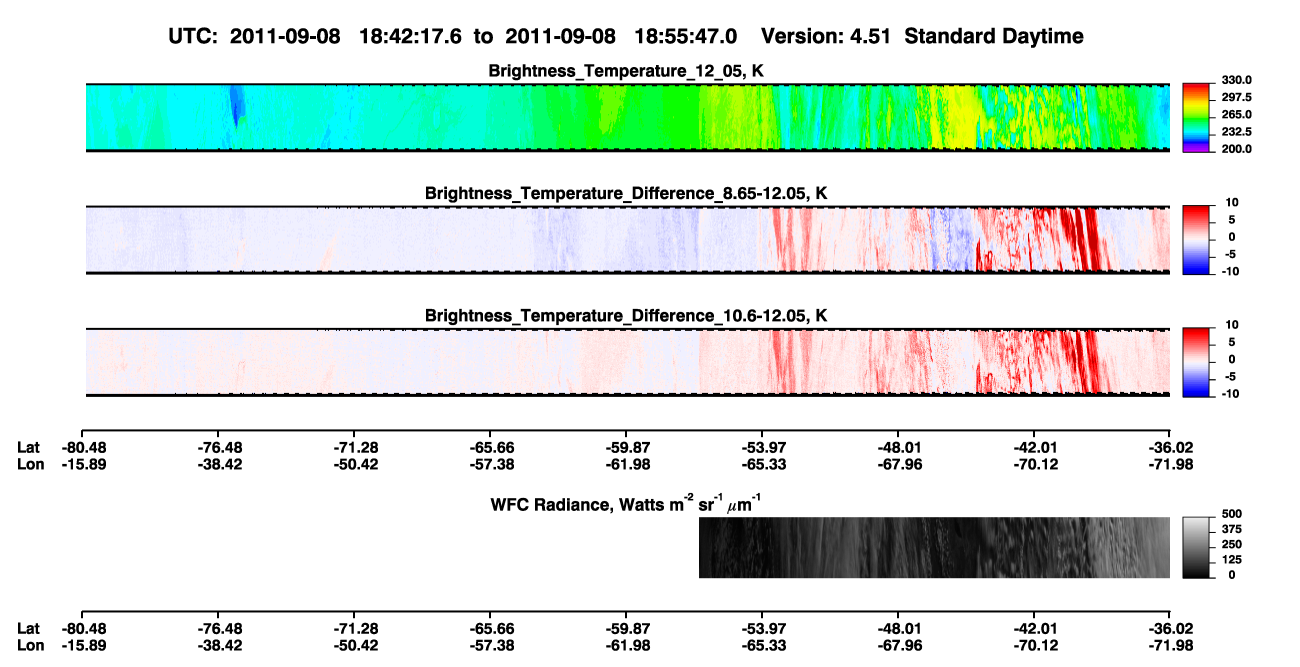Click the '232.5' color bar label
Viewport: 1300px width, 667px height.
[1236, 131]
